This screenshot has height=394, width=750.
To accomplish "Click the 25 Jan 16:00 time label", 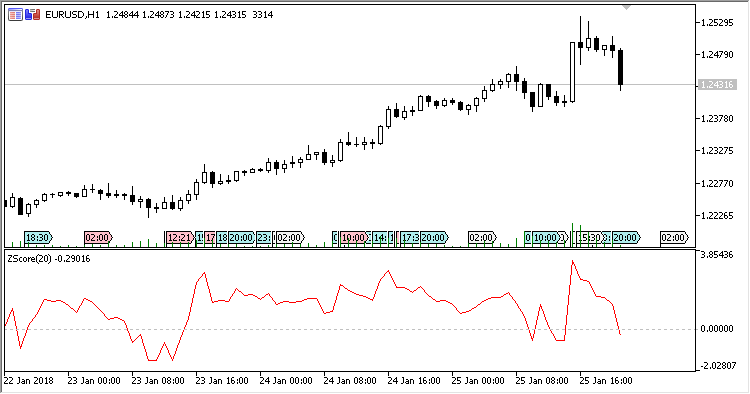I will (606, 381).
